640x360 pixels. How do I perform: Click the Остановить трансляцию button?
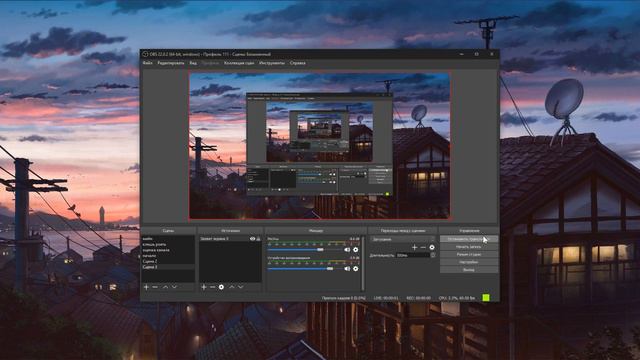coord(469,239)
